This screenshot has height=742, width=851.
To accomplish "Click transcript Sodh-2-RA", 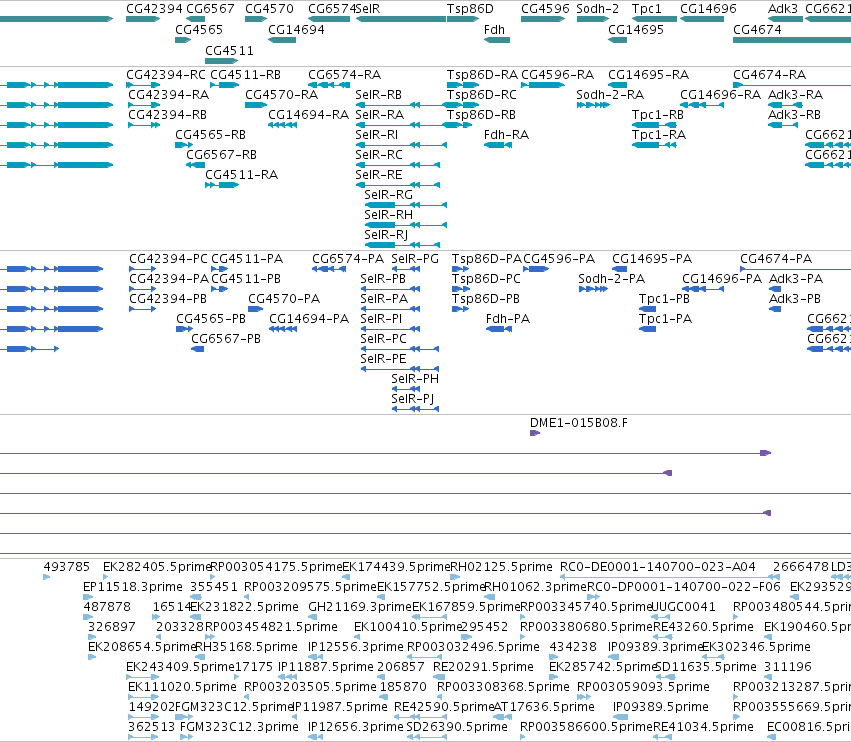I will [610, 94].
